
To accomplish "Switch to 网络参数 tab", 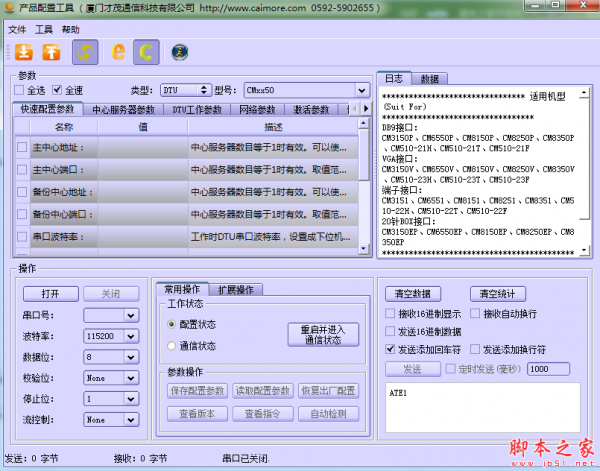I will point(257,109).
